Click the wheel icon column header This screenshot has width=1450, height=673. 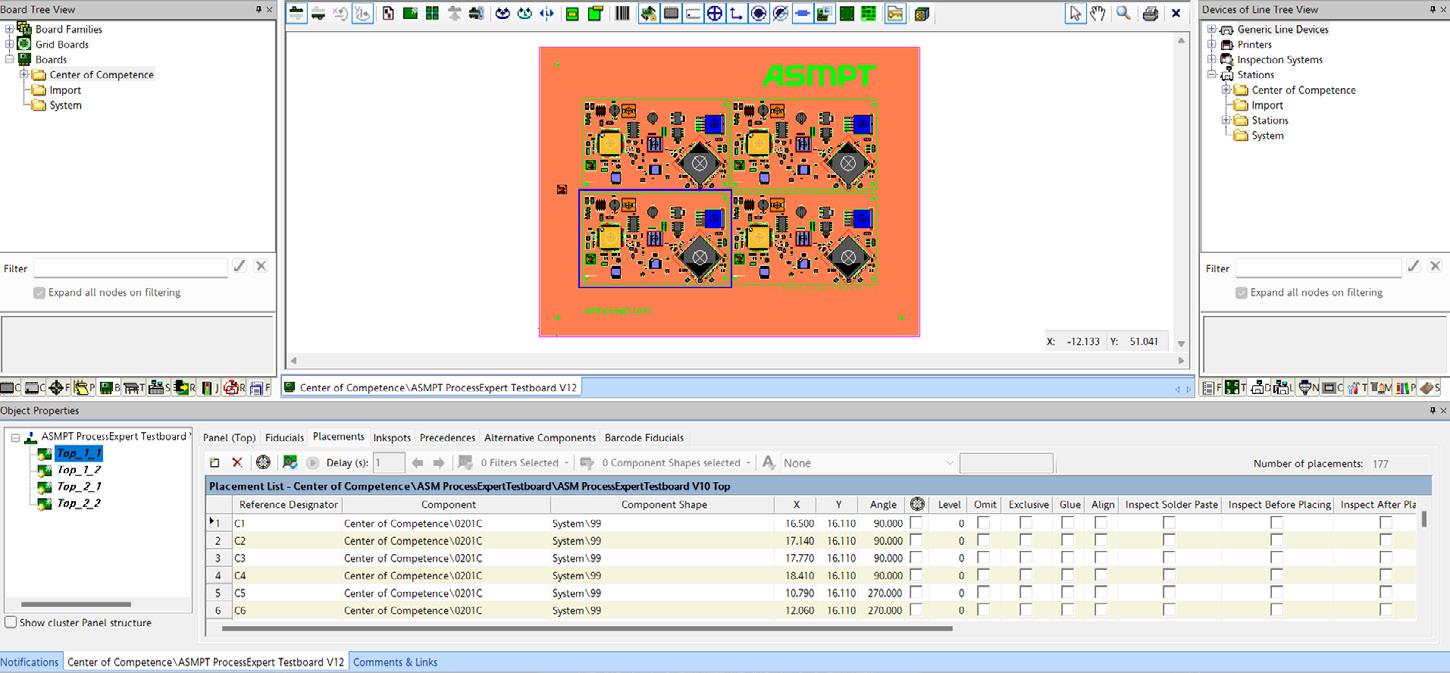[917, 504]
